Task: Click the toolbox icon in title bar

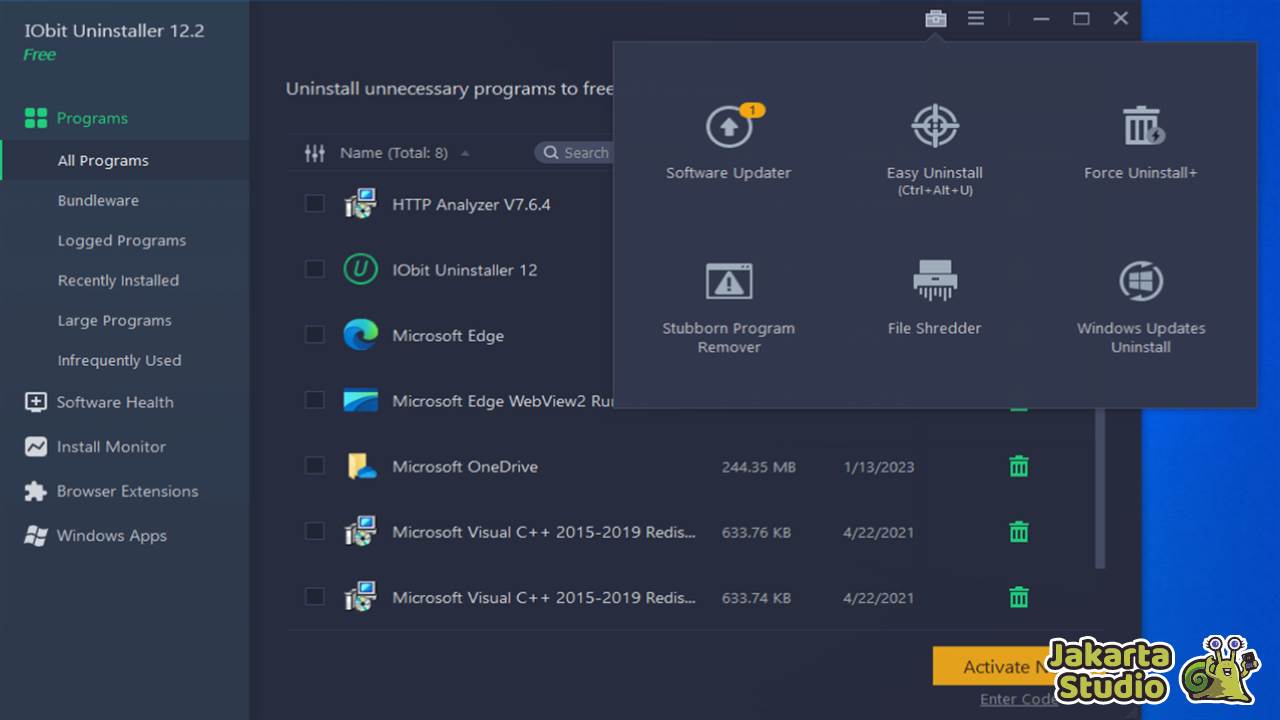Action: click(935, 19)
